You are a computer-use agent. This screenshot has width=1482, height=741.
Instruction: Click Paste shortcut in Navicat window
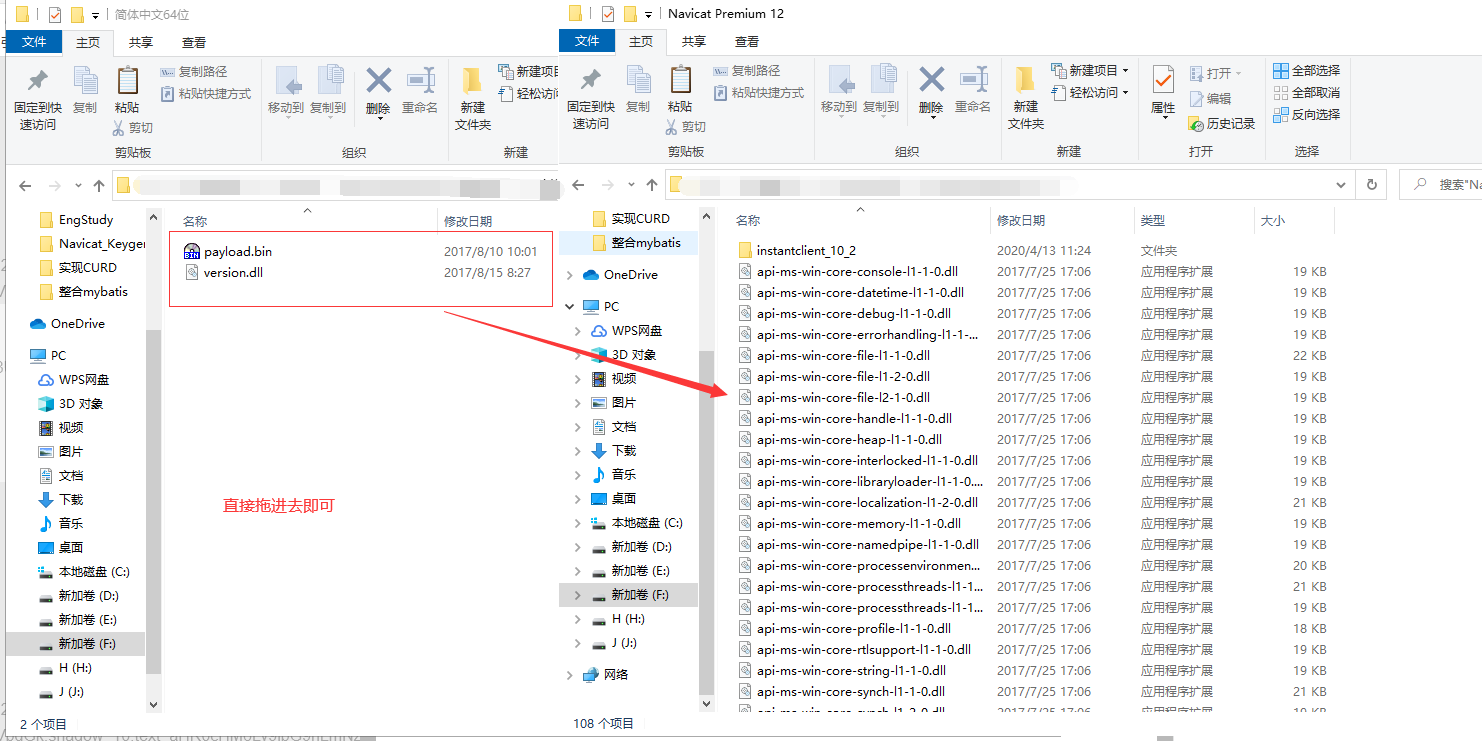coord(758,93)
